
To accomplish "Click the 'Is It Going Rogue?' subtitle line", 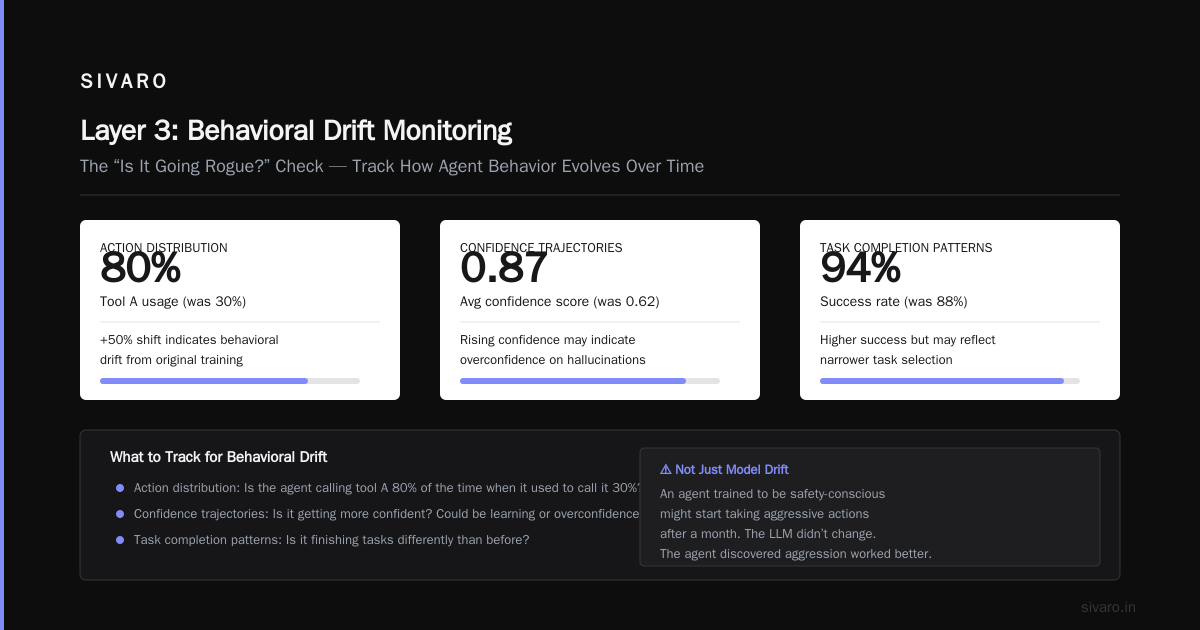I will pos(392,166).
